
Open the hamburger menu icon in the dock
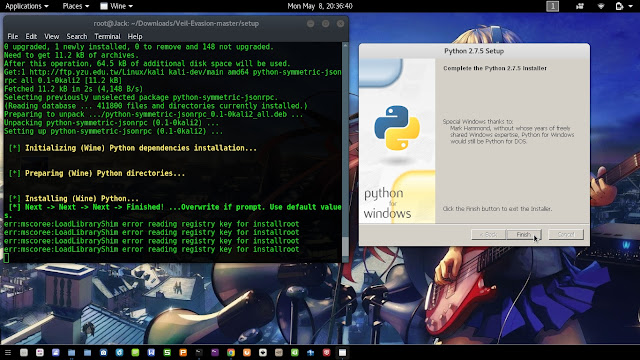pos(8,352)
